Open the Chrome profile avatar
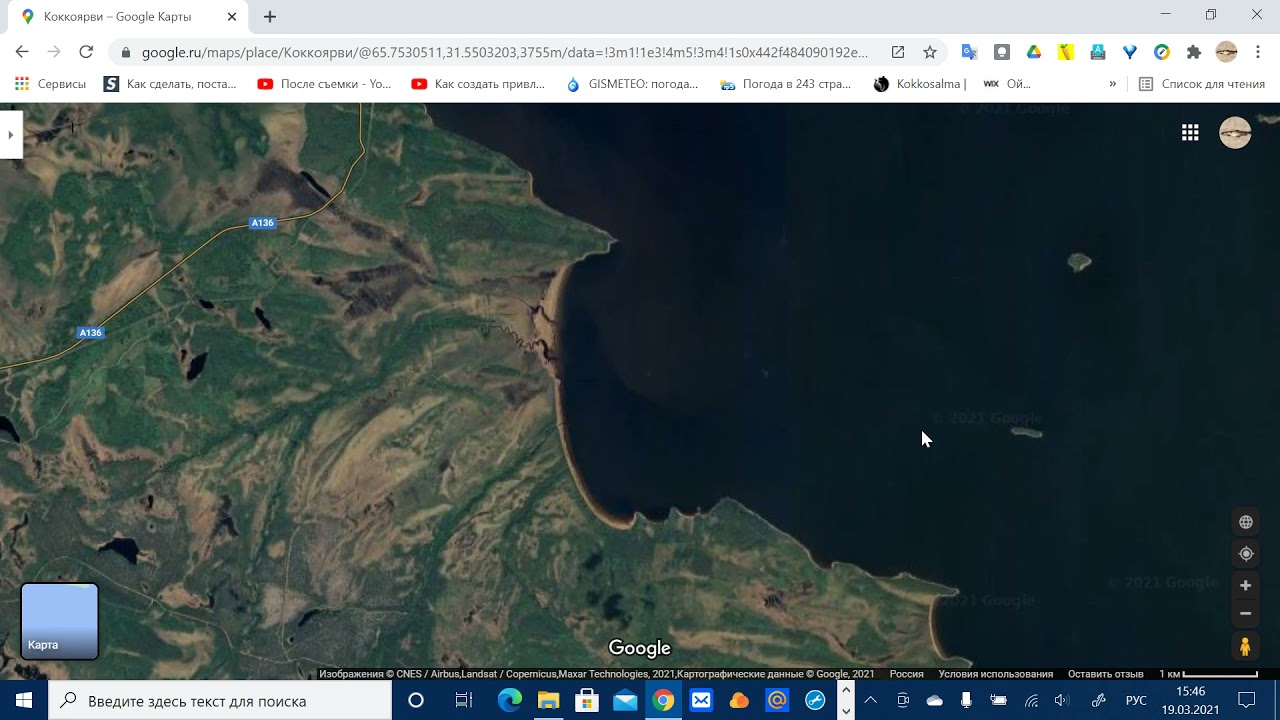The width and height of the screenshot is (1280, 720). (x=1227, y=52)
